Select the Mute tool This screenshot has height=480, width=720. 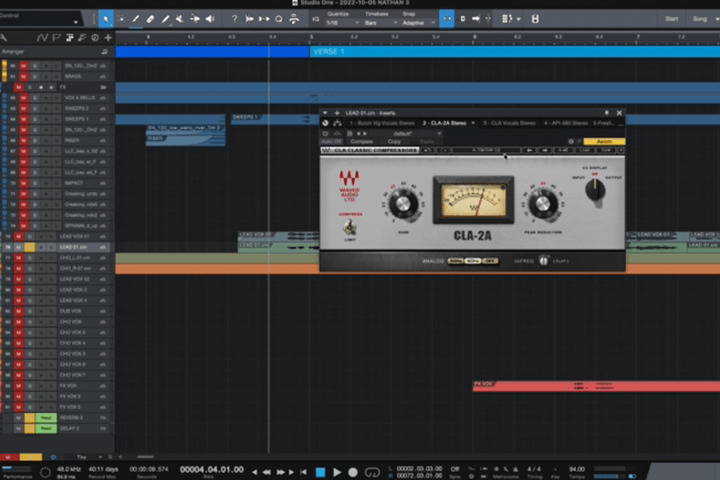pos(180,19)
